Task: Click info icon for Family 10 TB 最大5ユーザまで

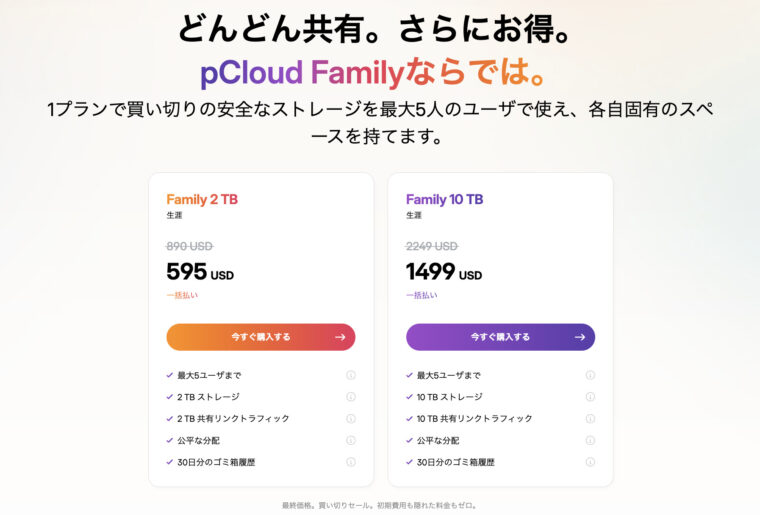Action: [590, 375]
